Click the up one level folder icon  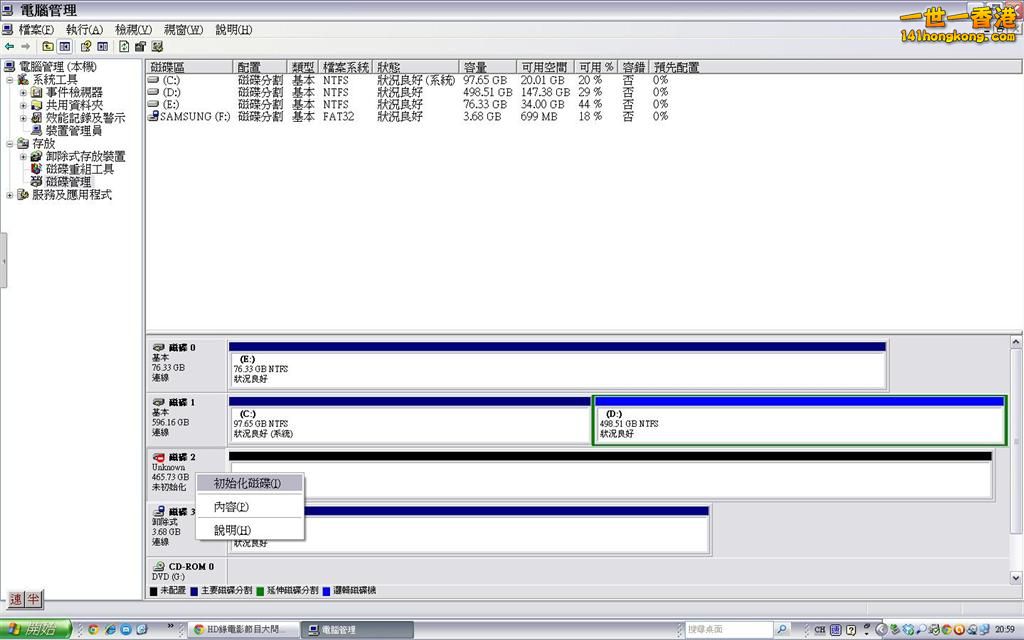point(47,46)
